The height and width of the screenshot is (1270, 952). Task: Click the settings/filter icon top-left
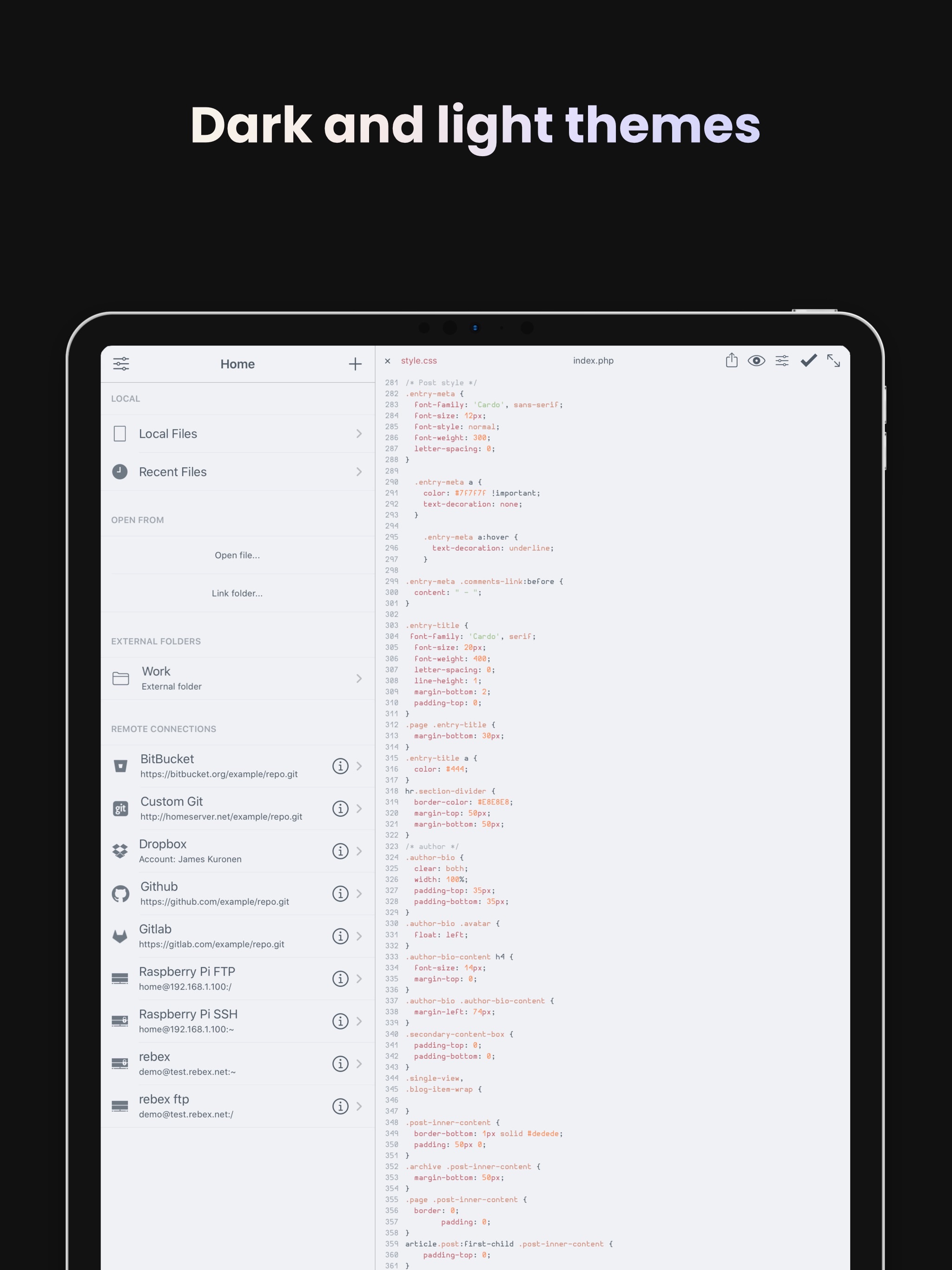pos(120,363)
